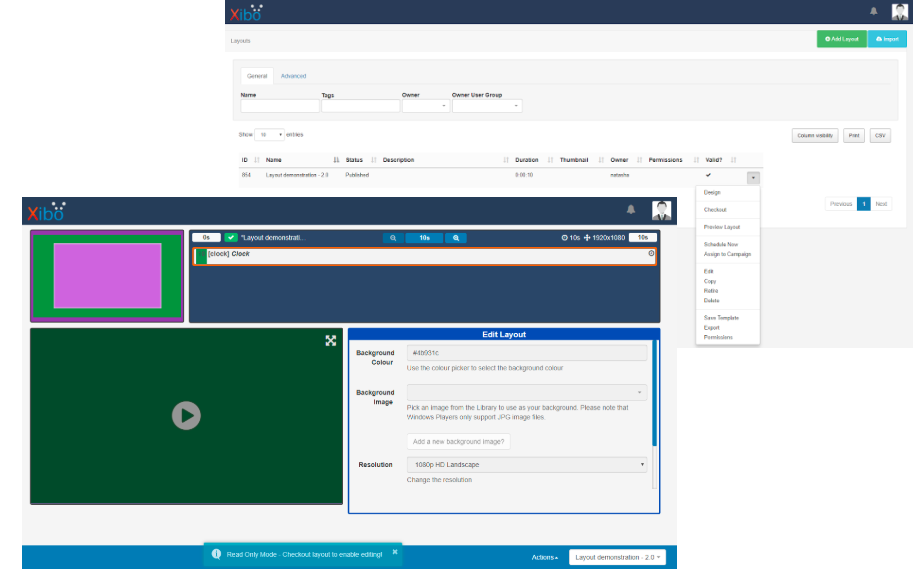
Task: Click the layout dimensions 1920x1080 indicator
Action: pos(604,238)
